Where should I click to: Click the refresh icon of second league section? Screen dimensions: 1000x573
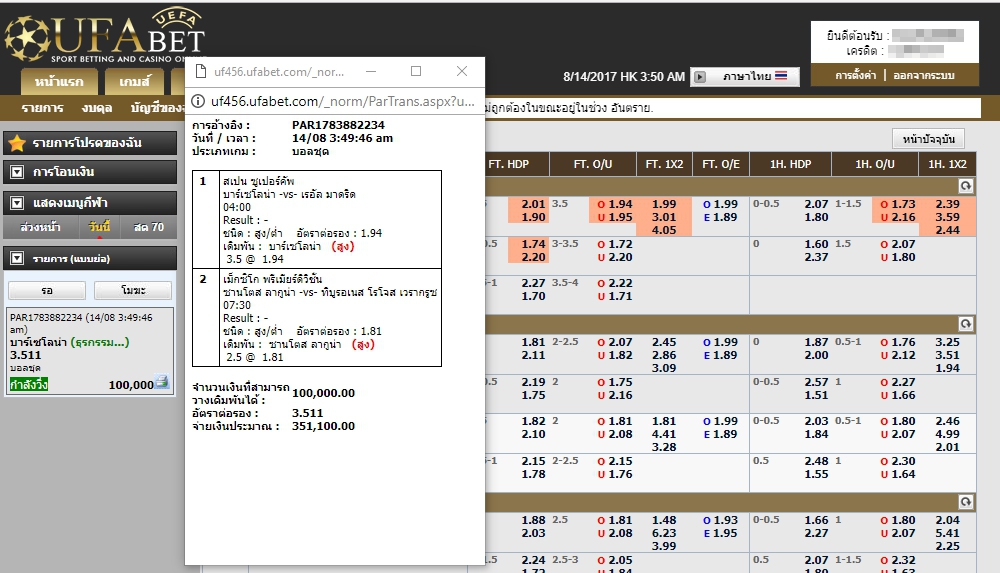click(966, 324)
